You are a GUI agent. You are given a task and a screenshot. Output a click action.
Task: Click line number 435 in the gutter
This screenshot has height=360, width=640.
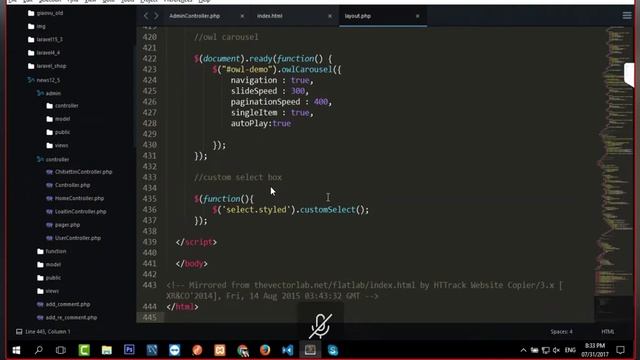coord(150,199)
